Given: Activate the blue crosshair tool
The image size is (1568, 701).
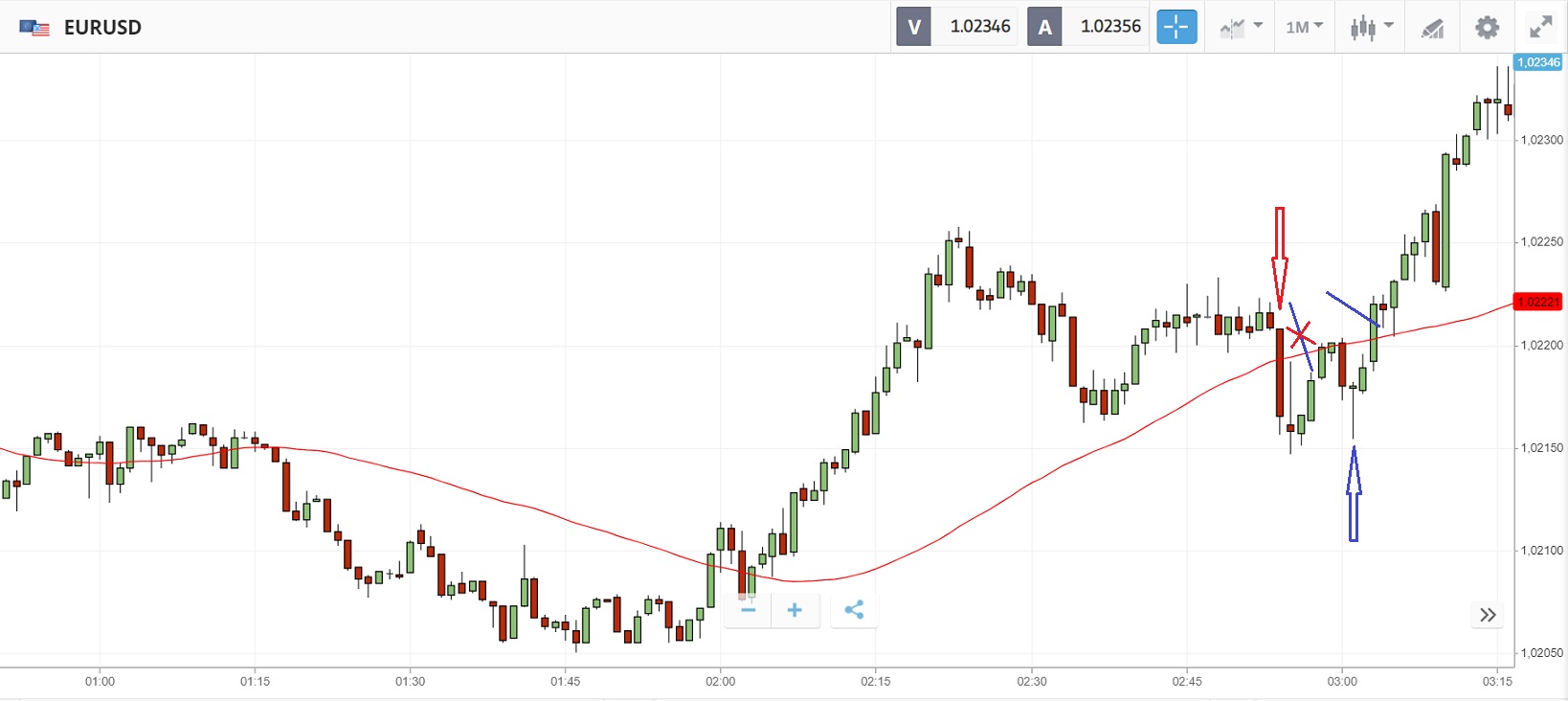Looking at the screenshot, I should coord(1176,27).
